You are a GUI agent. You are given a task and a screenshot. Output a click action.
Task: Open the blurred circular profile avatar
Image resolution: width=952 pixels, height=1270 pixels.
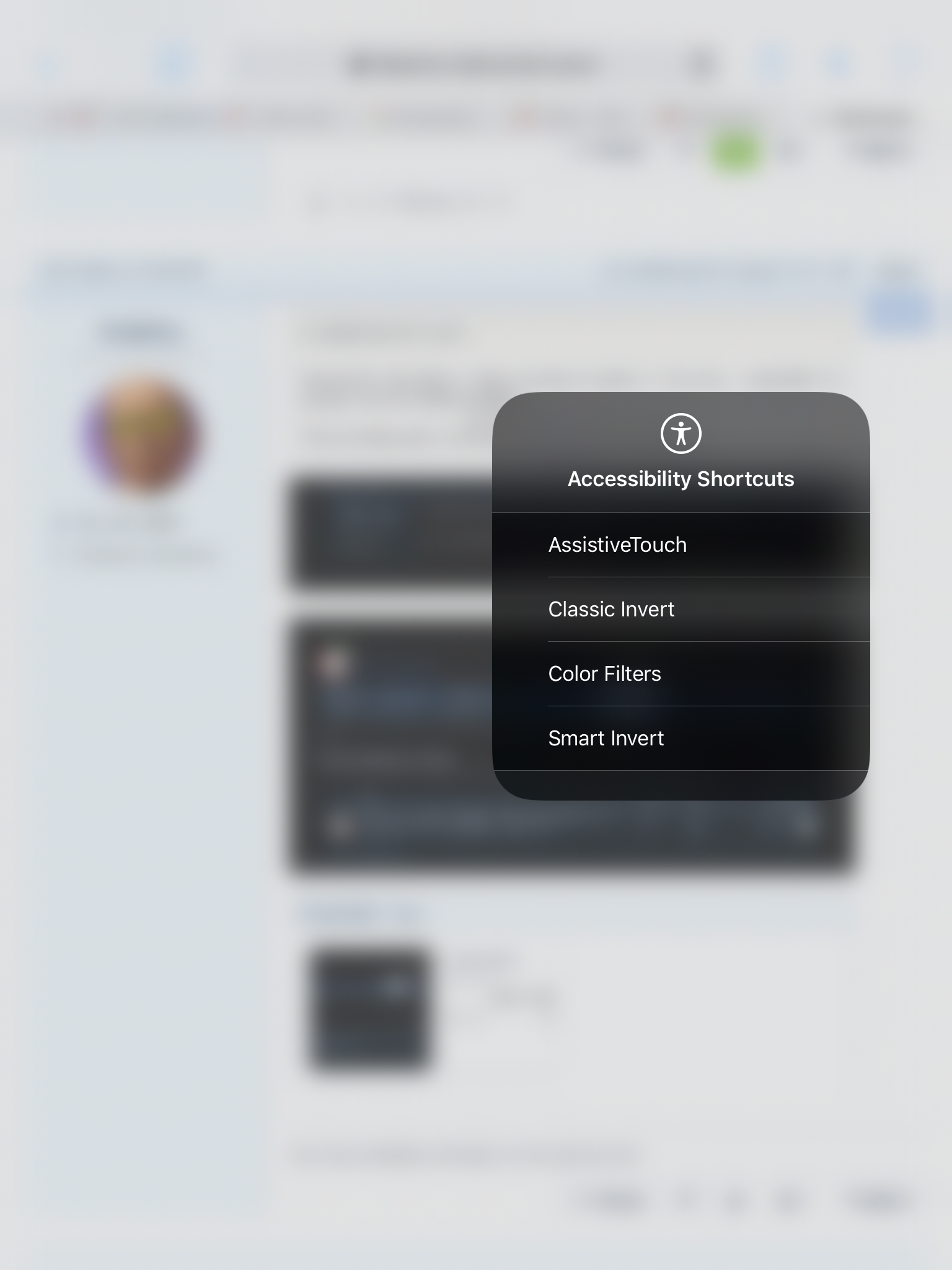coord(141,434)
